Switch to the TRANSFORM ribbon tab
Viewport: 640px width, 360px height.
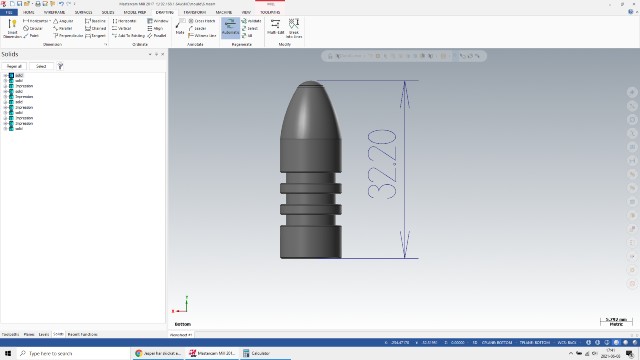(194, 12)
